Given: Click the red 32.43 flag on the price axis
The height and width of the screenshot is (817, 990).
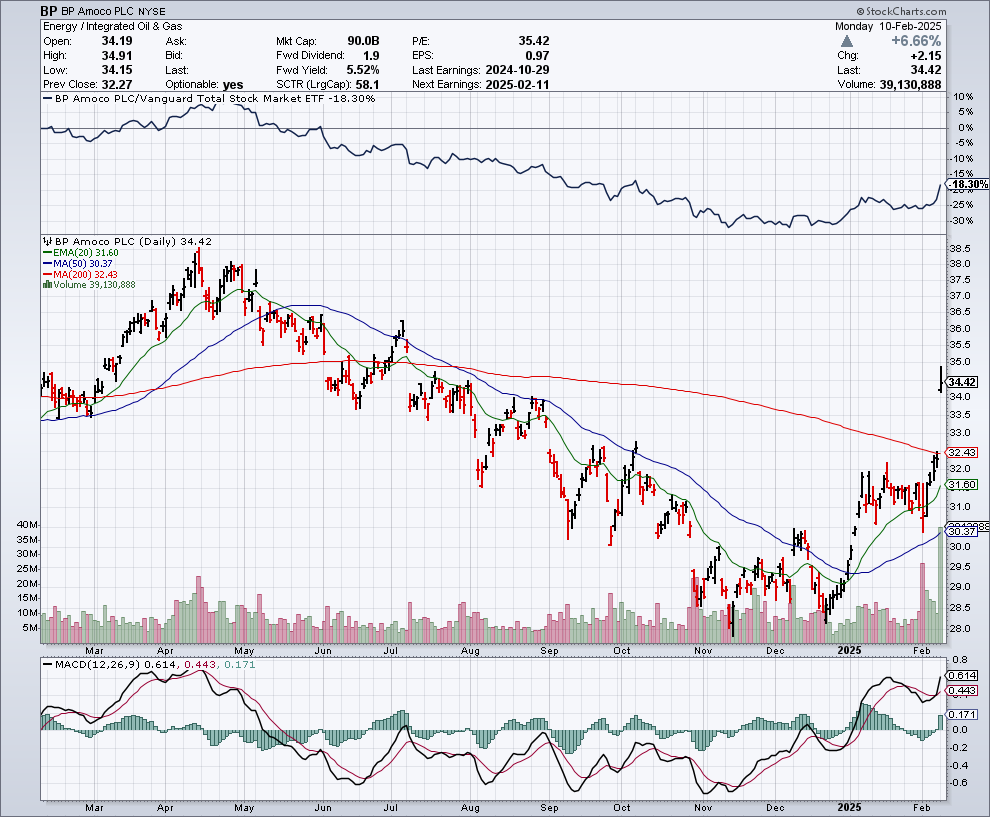Looking at the screenshot, I should (962, 452).
